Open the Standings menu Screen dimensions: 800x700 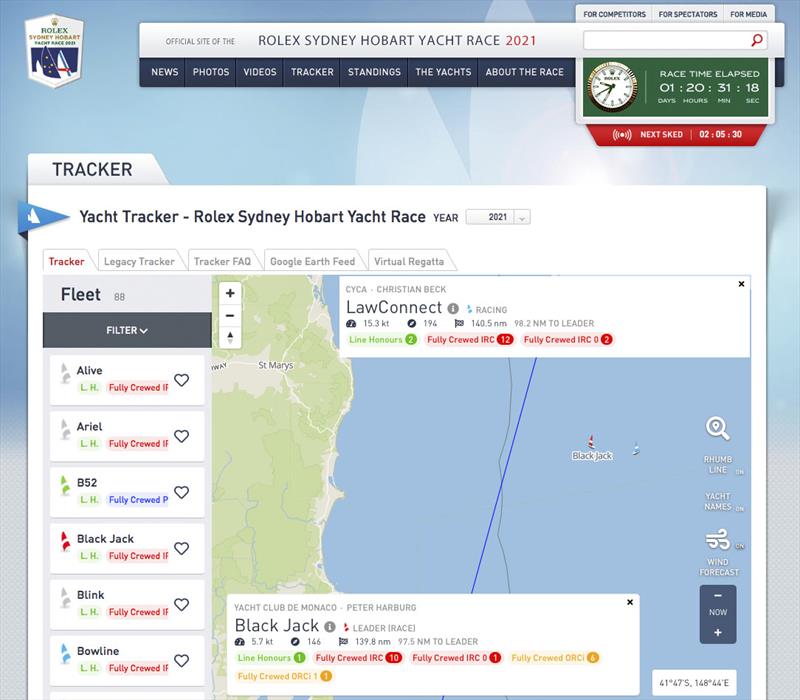374,72
